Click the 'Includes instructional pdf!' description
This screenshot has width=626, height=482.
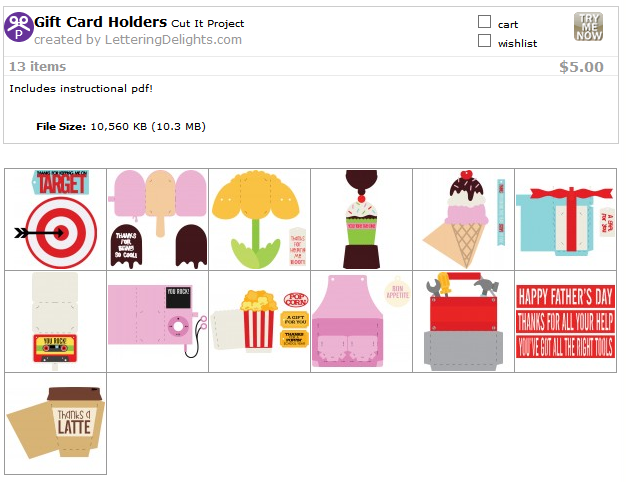(x=81, y=88)
